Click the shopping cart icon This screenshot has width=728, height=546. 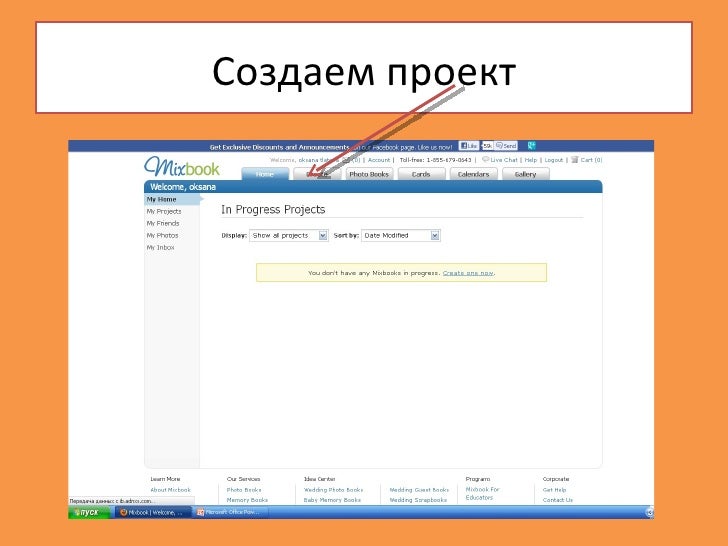click(x=575, y=159)
